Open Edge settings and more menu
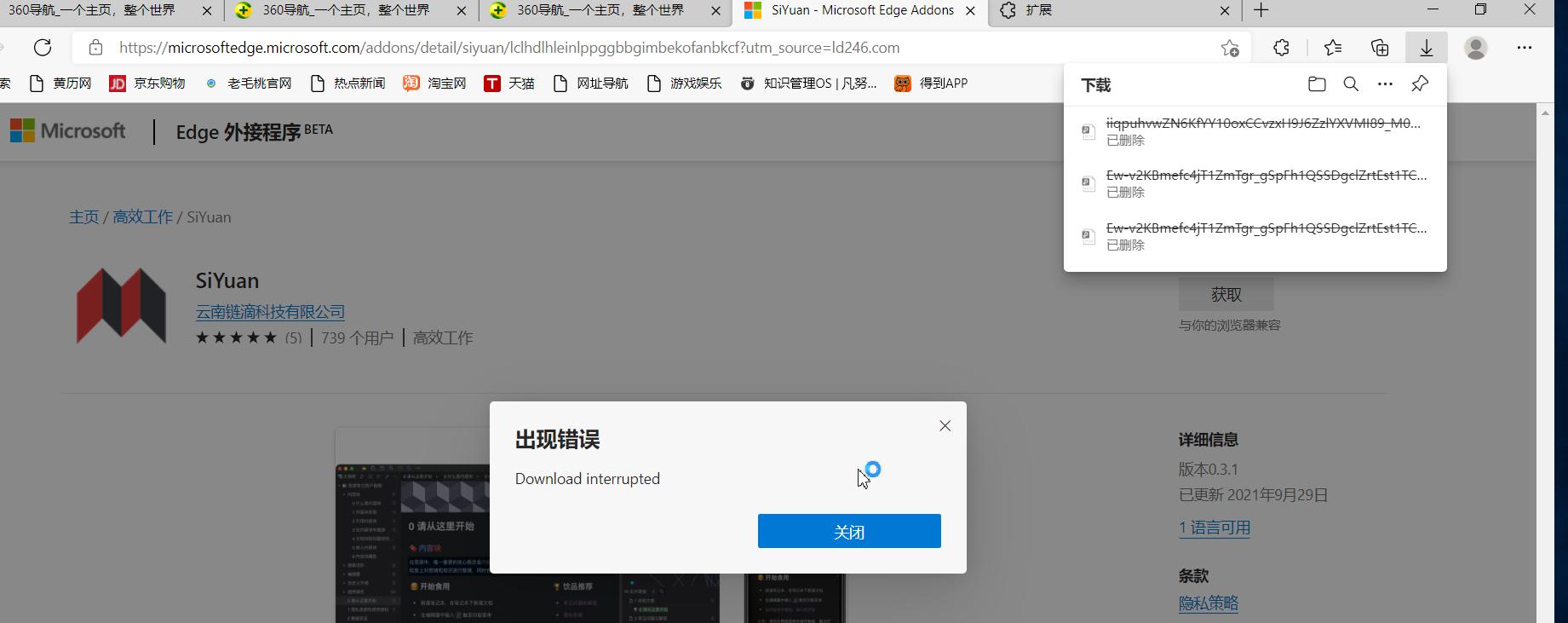Screen dimensions: 1568x623 [x=1525, y=48]
